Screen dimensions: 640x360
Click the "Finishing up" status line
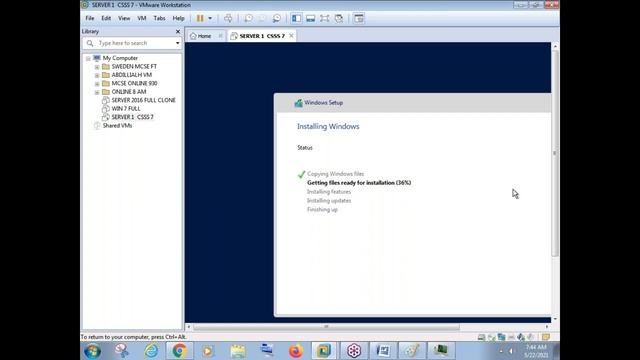(x=322, y=210)
